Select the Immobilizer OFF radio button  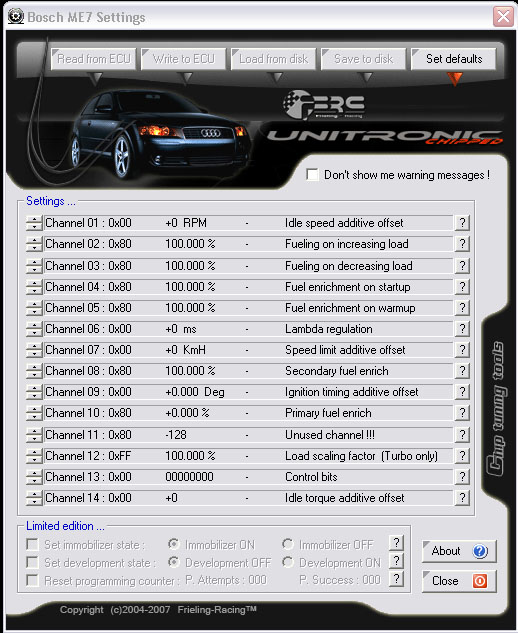[288, 545]
